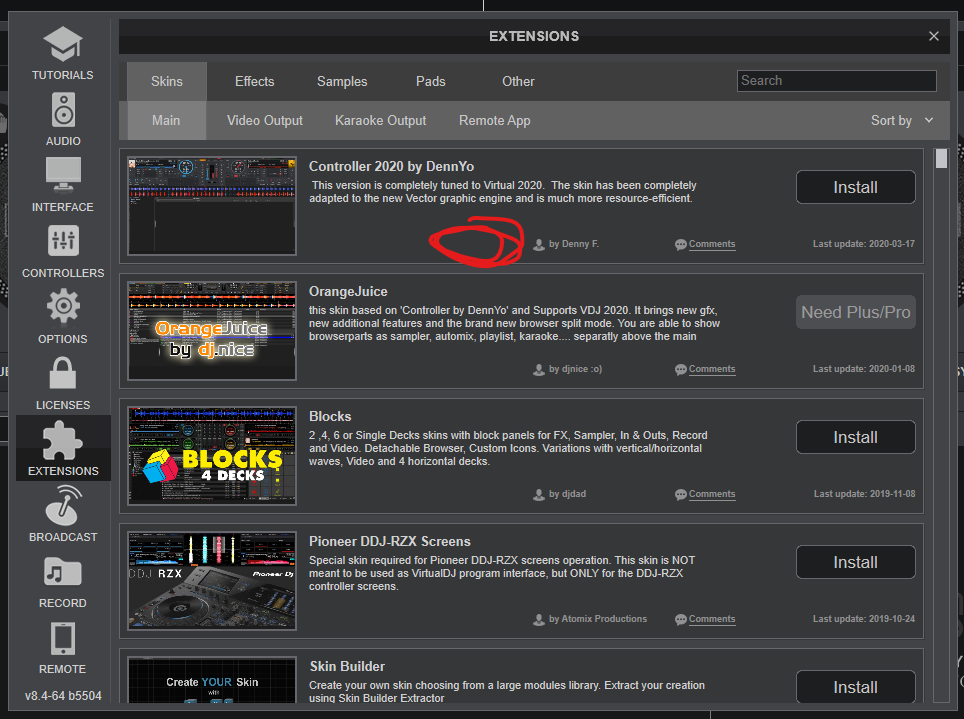Open the Broadcast satellite dish icon
The width and height of the screenshot is (964, 719).
coord(63,505)
